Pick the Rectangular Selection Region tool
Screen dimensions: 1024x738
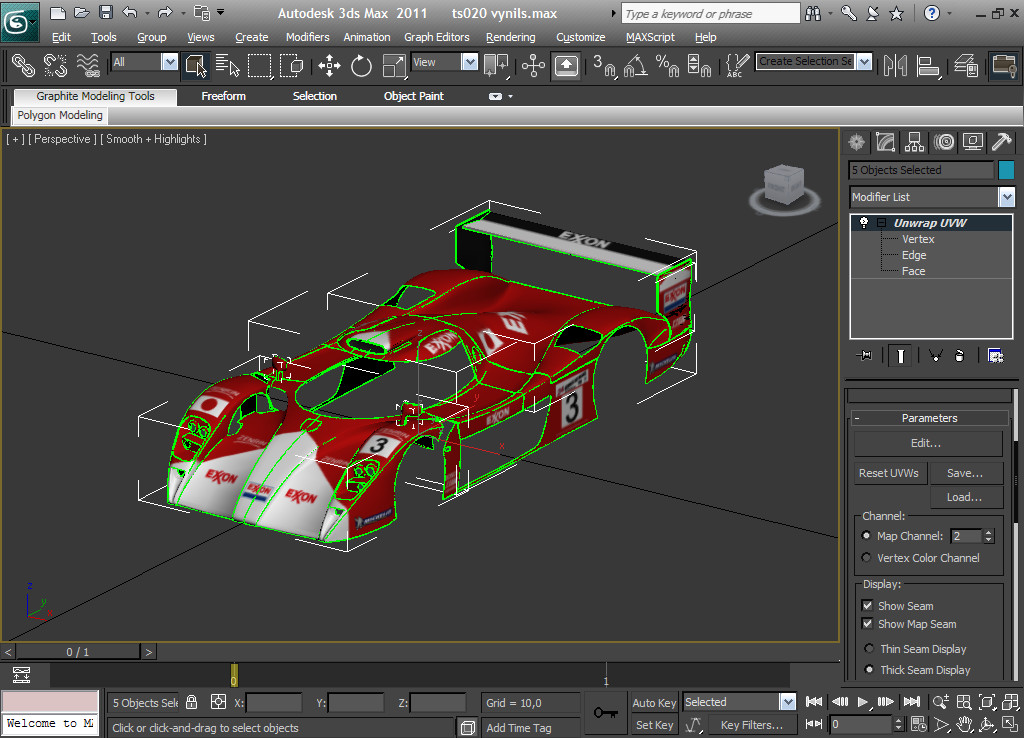pyautogui.click(x=259, y=65)
